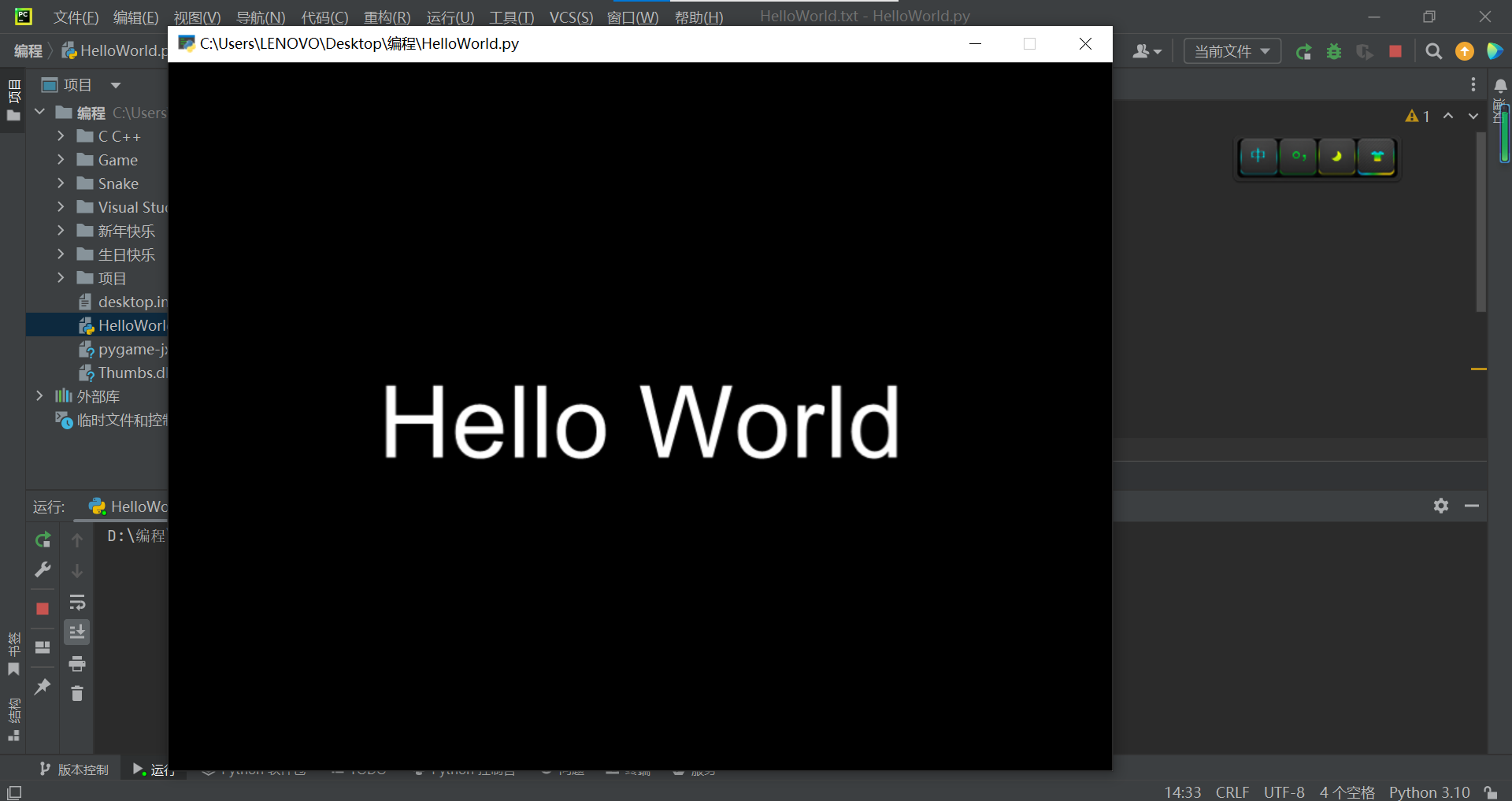Viewport: 1512px width, 801px height.
Task: Open run configuration settings with the wrench icon
Action: 43,569
